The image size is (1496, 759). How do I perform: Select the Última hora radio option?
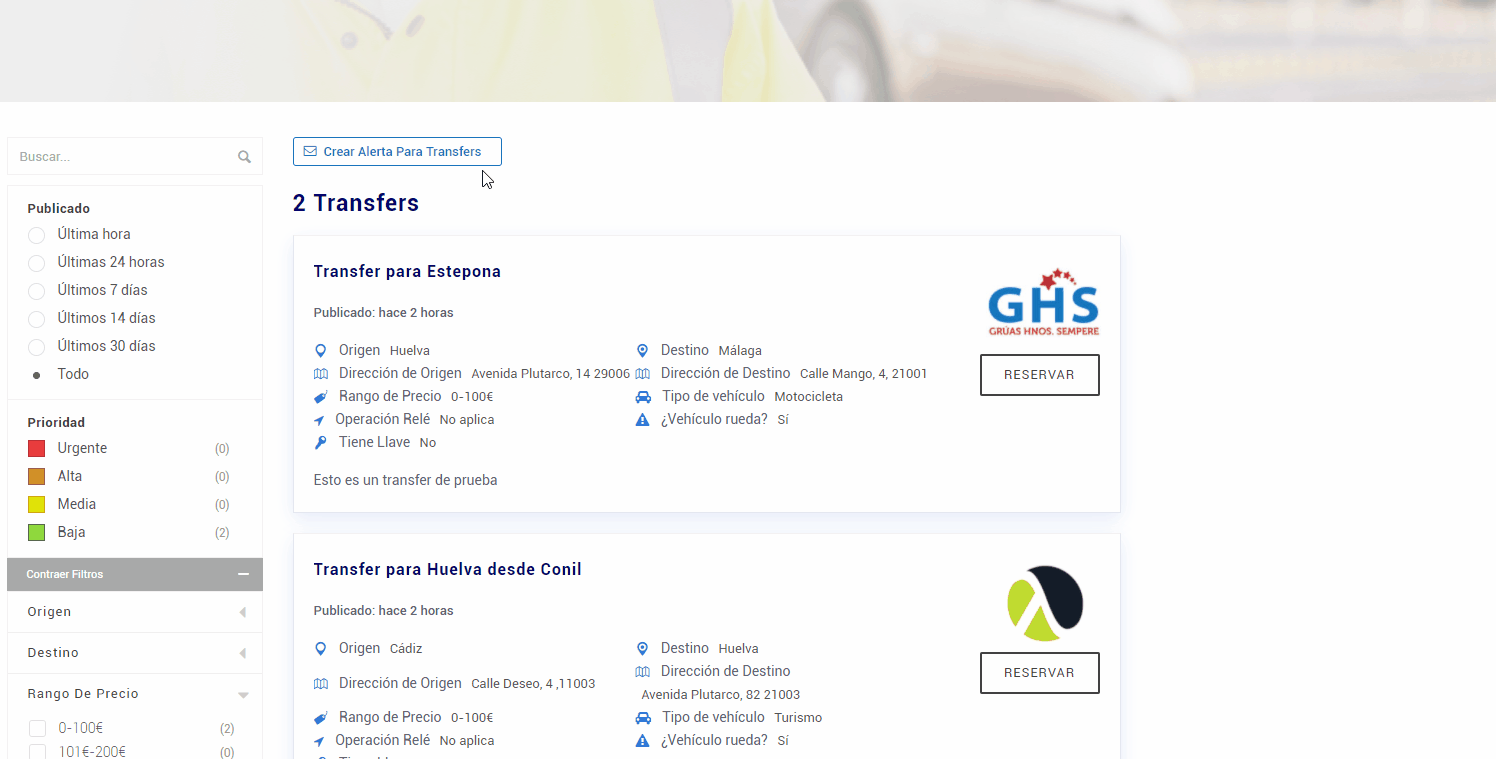pyautogui.click(x=37, y=235)
